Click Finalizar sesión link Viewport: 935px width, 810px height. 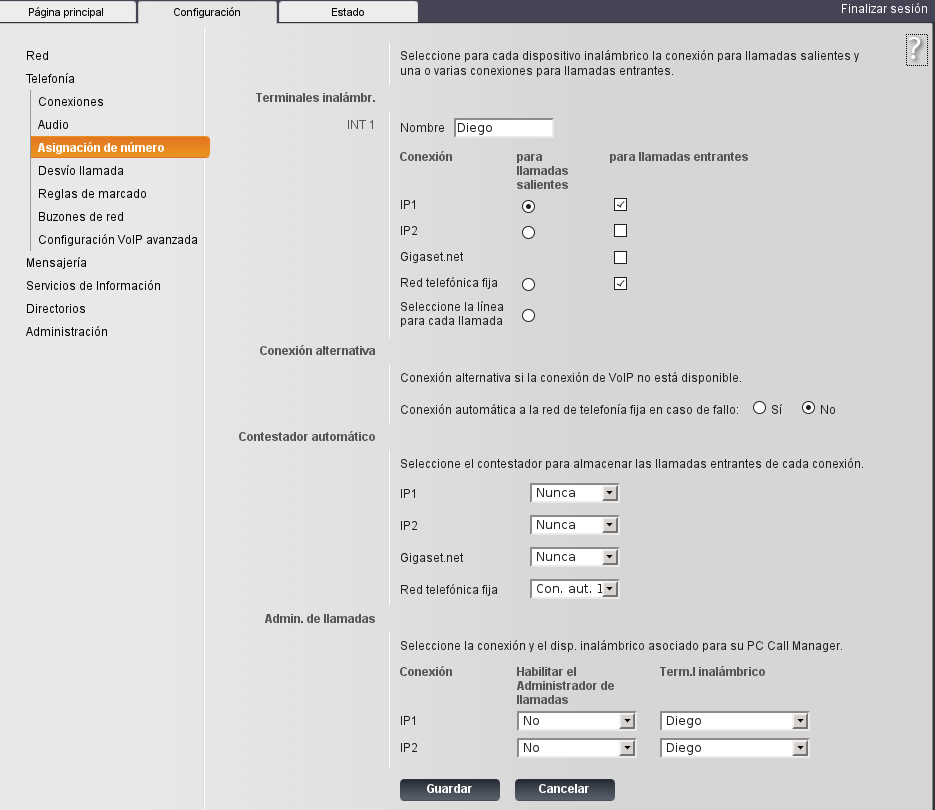884,8
